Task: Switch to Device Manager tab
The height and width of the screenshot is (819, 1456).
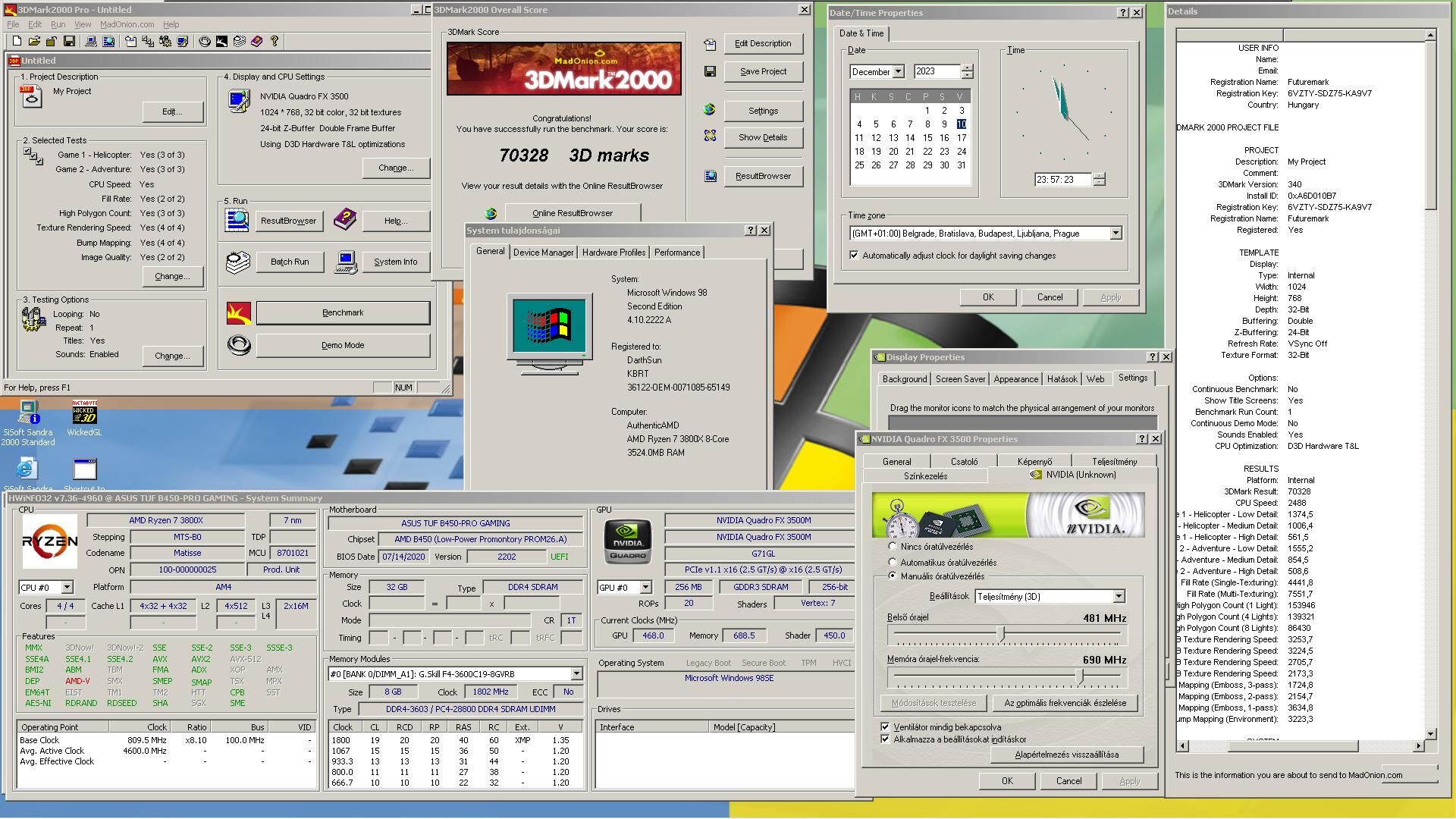Action: tap(543, 253)
